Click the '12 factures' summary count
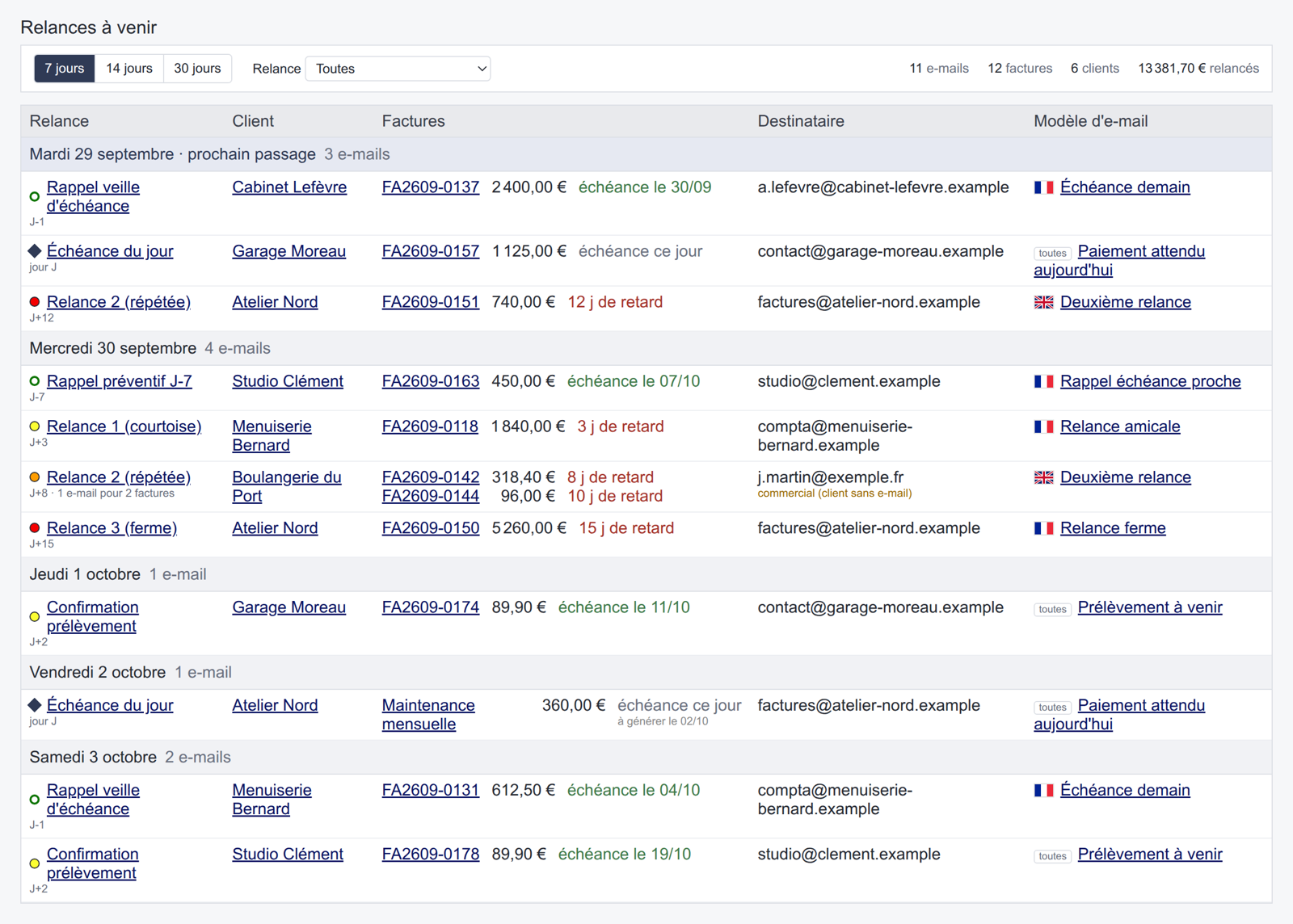Image resolution: width=1293 pixels, height=924 pixels. [x=1020, y=69]
